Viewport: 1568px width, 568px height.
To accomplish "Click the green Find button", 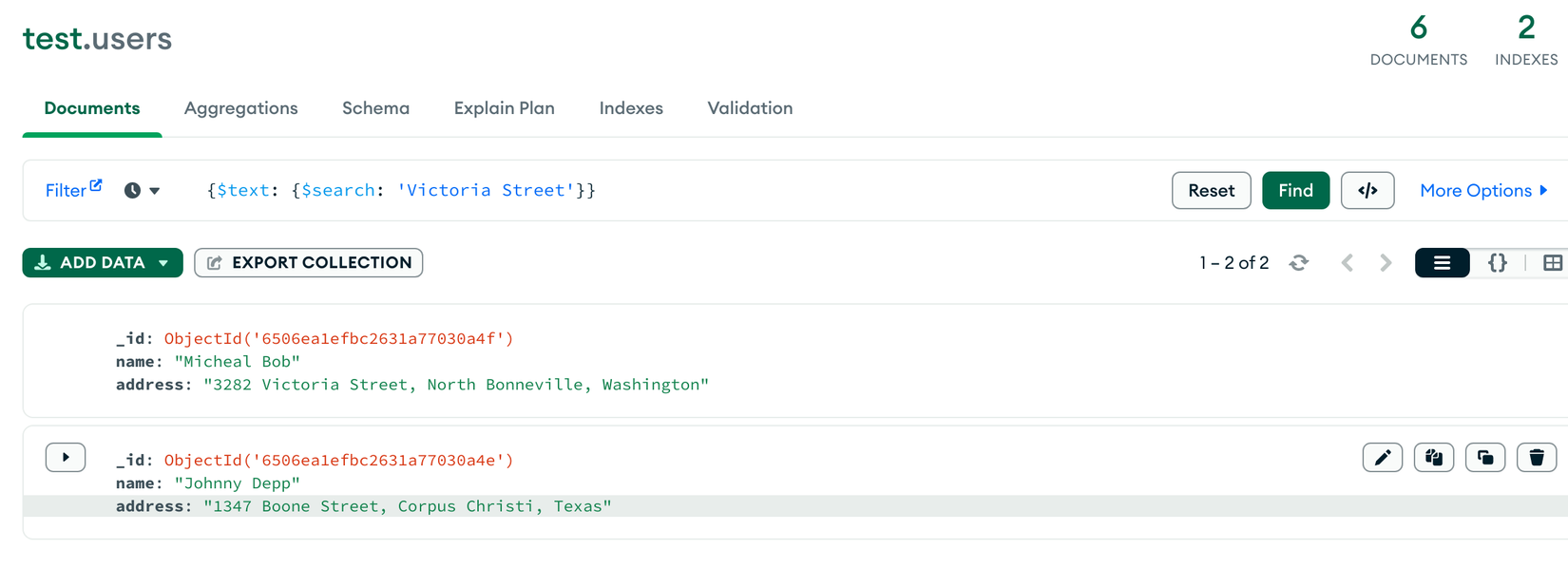I will (1295, 191).
